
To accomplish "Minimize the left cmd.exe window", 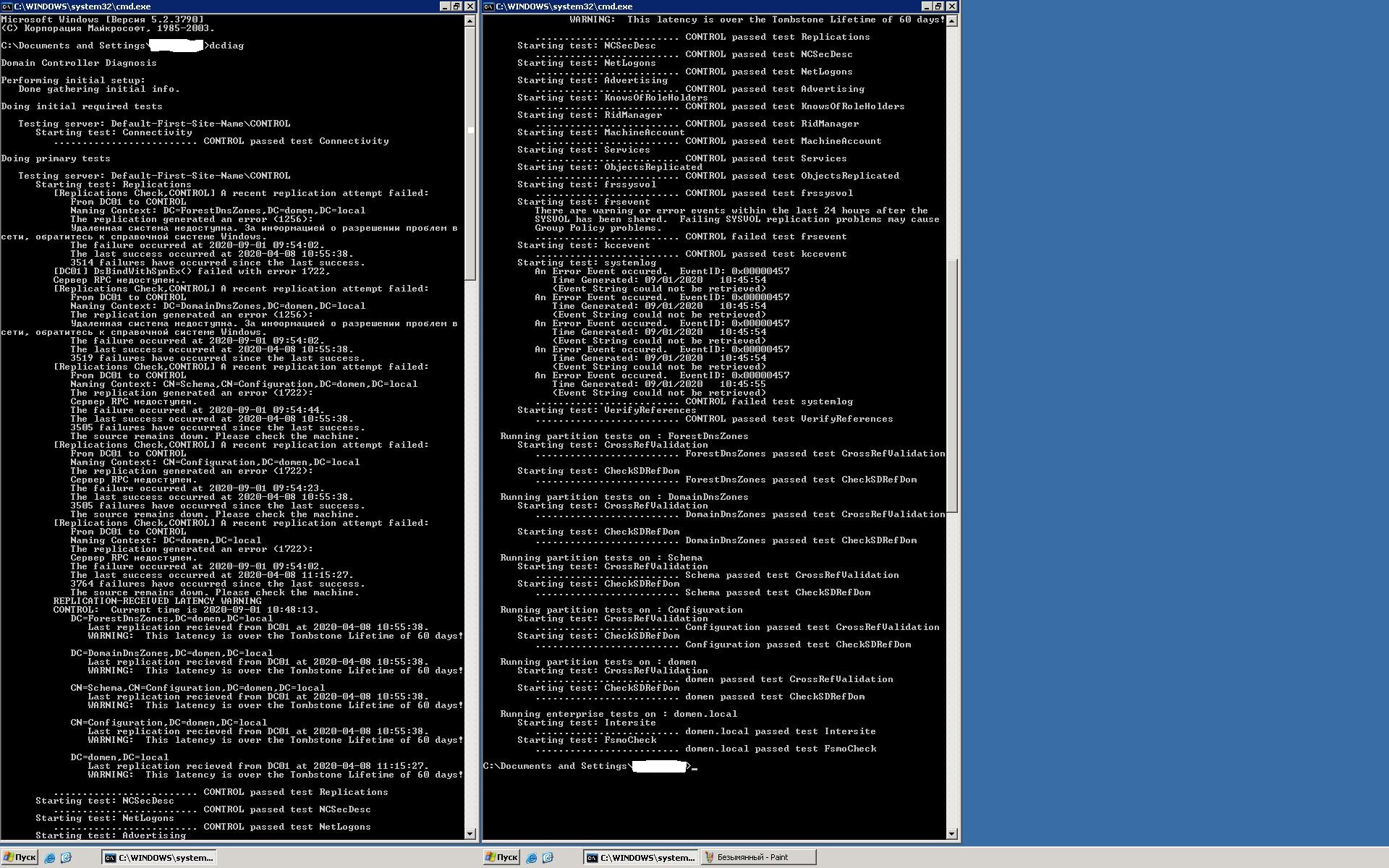I will pyautogui.click(x=445, y=7).
